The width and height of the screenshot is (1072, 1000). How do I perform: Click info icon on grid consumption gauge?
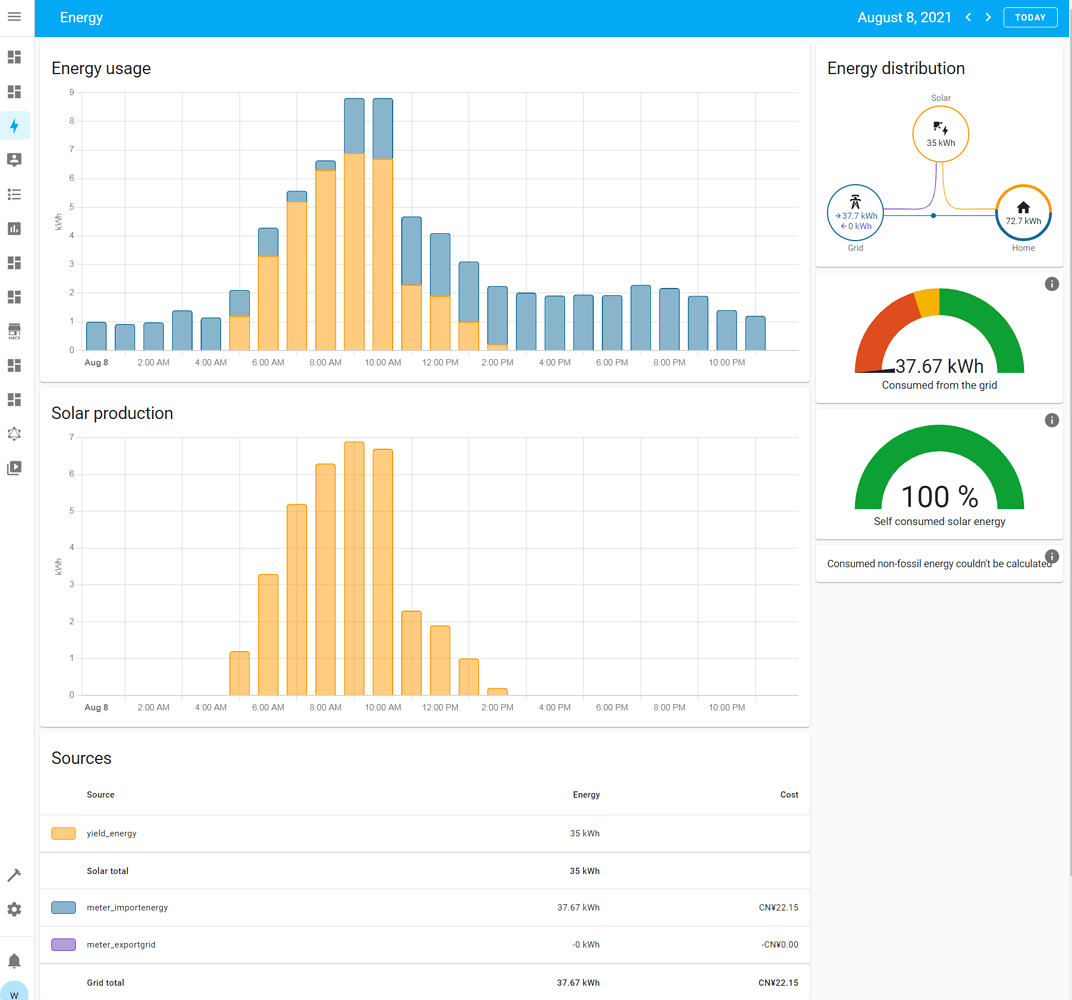point(1051,284)
